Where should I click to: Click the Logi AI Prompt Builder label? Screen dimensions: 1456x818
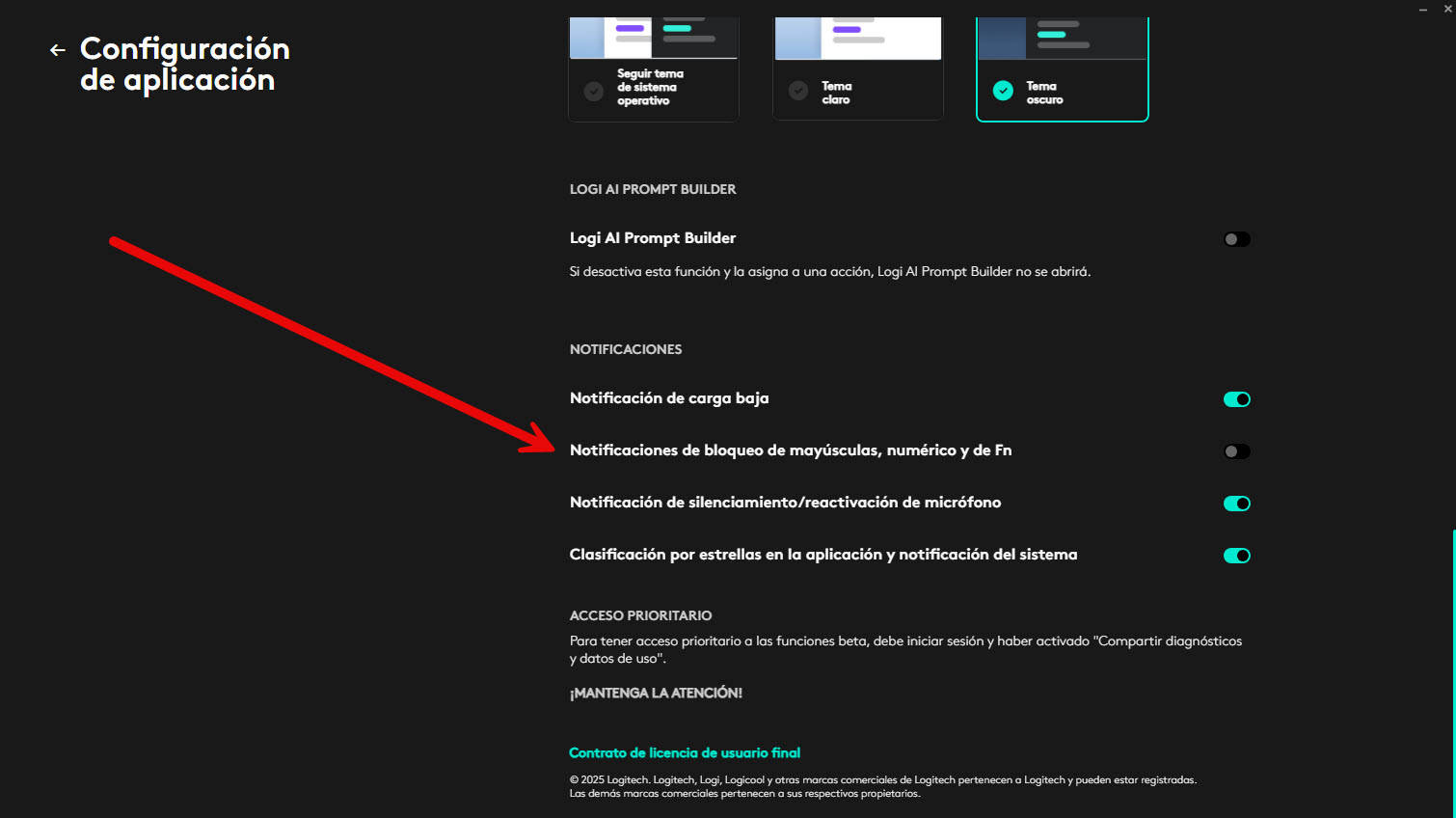[653, 238]
